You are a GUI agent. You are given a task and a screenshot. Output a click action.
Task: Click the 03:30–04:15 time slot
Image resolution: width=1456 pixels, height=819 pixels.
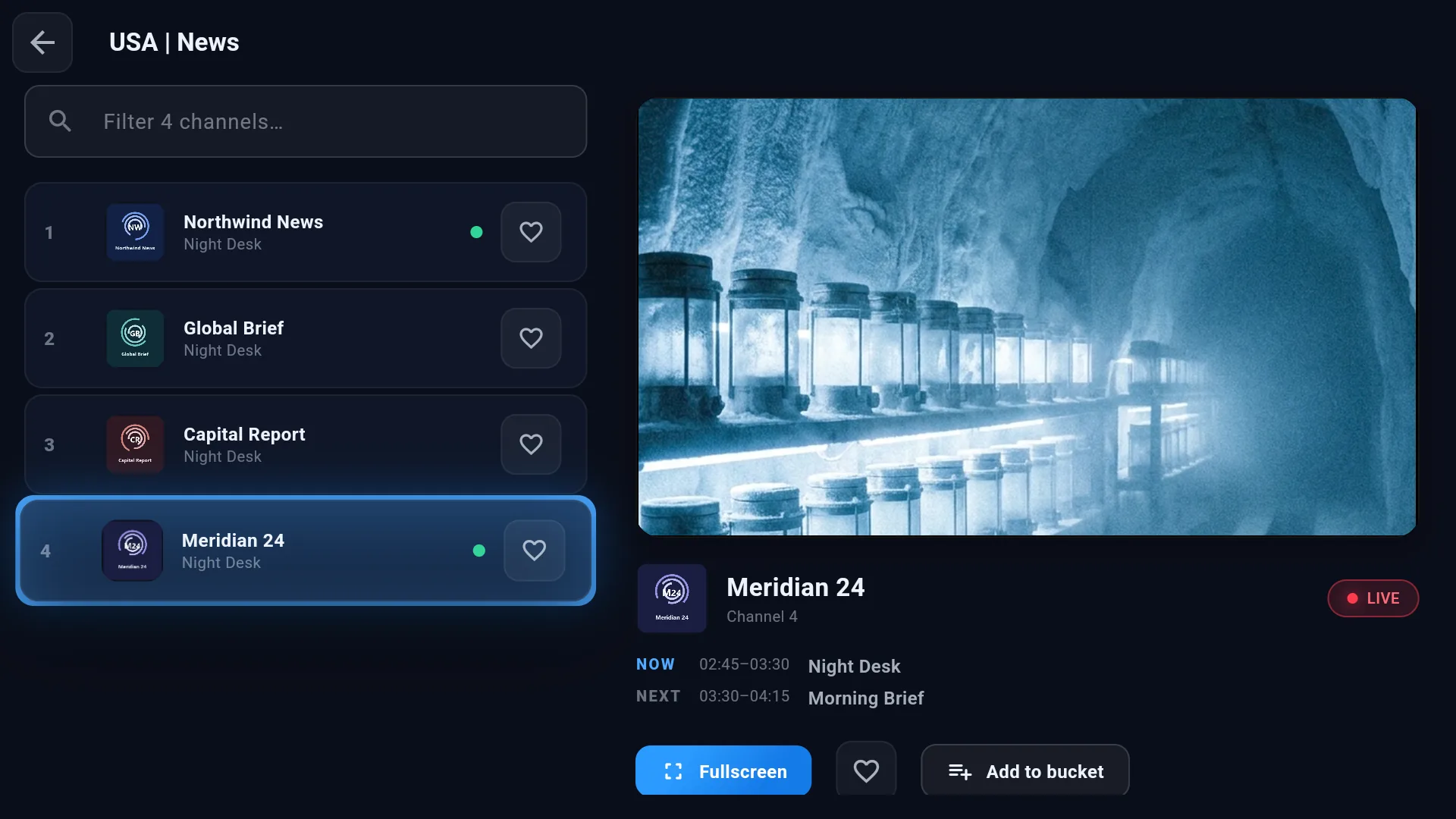click(744, 696)
